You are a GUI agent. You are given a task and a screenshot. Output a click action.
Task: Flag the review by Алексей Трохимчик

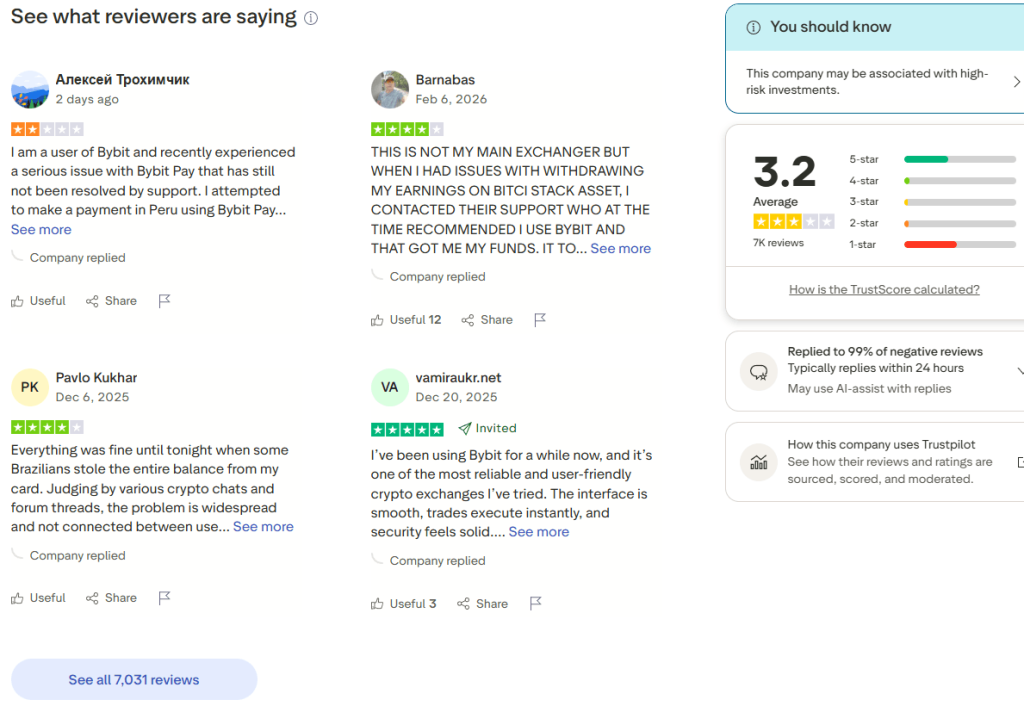point(164,300)
